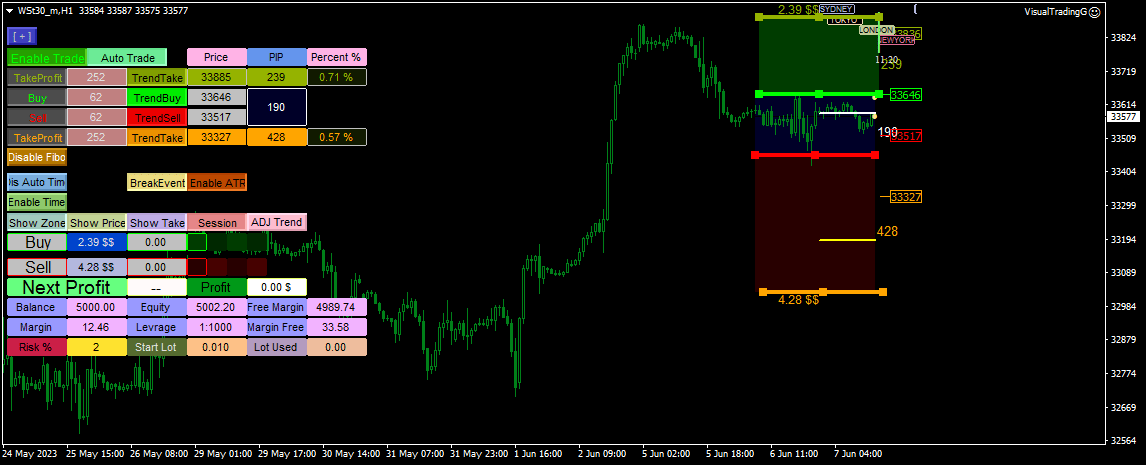Select the left red sell line handle
The image size is (1146, 465).
click(756, 155)
